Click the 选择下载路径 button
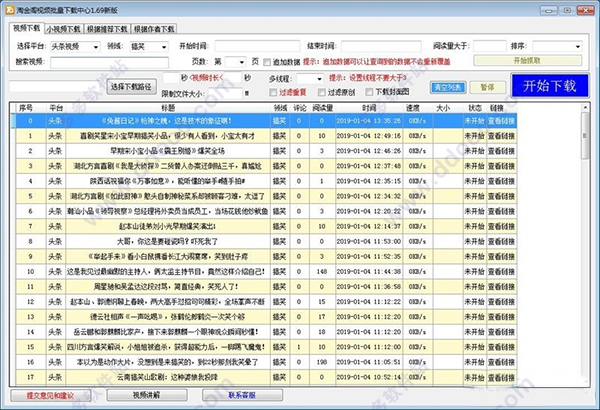 [x=131, y=87]
